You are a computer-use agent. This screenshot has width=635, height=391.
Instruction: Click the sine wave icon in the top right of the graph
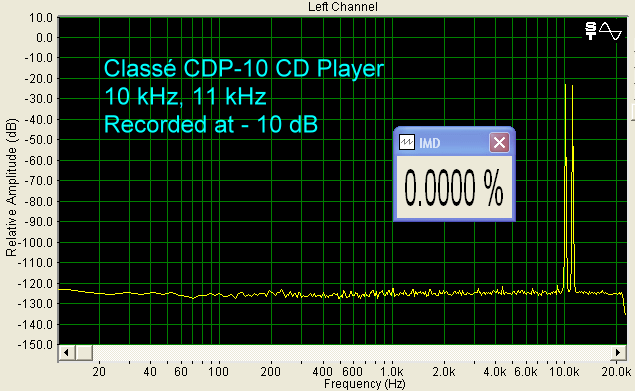[610, 31]
